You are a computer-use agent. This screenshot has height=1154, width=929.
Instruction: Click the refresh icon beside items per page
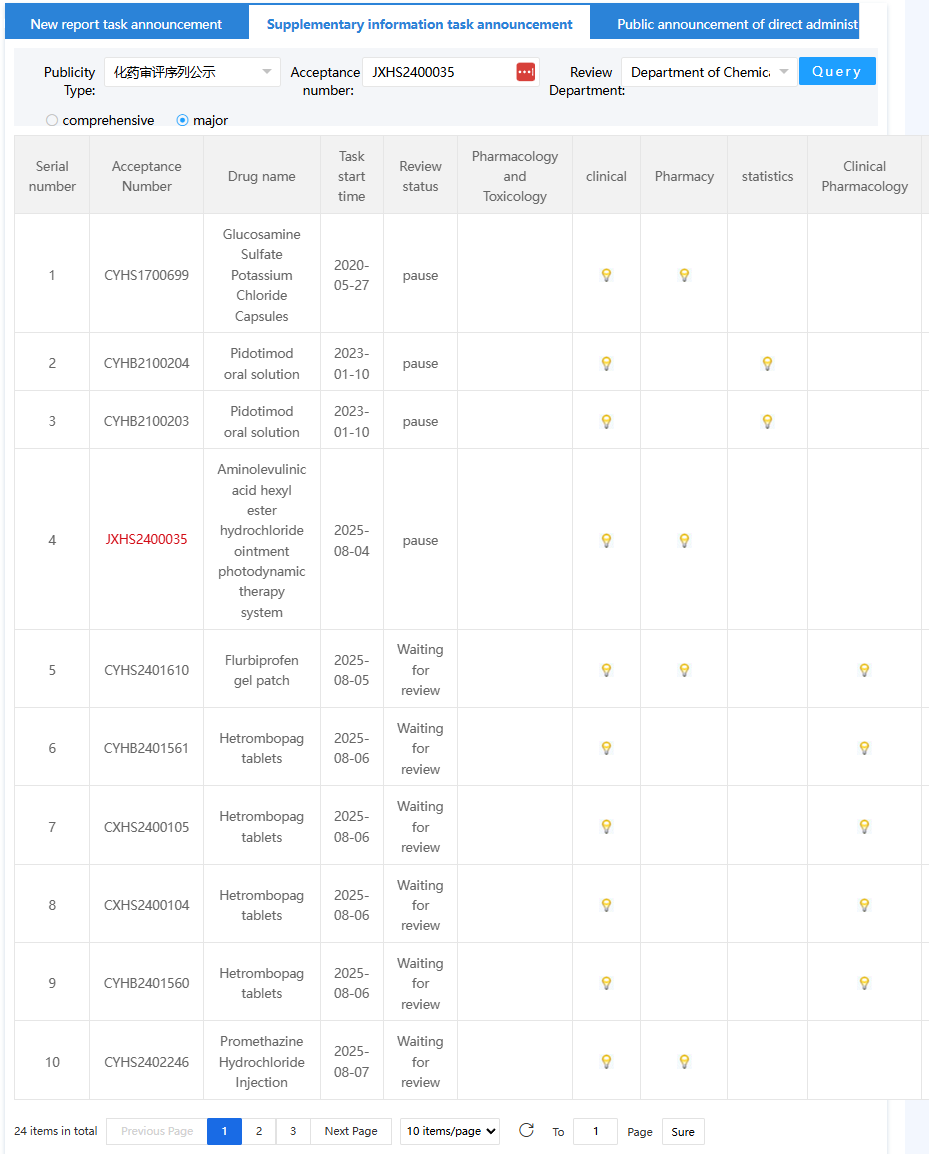(x=526, y=1131)
